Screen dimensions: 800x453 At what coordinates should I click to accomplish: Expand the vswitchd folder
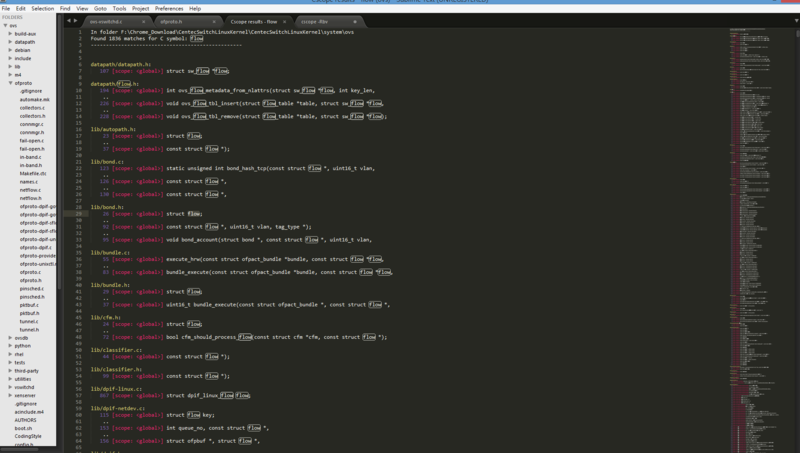(x=10, y=387)
